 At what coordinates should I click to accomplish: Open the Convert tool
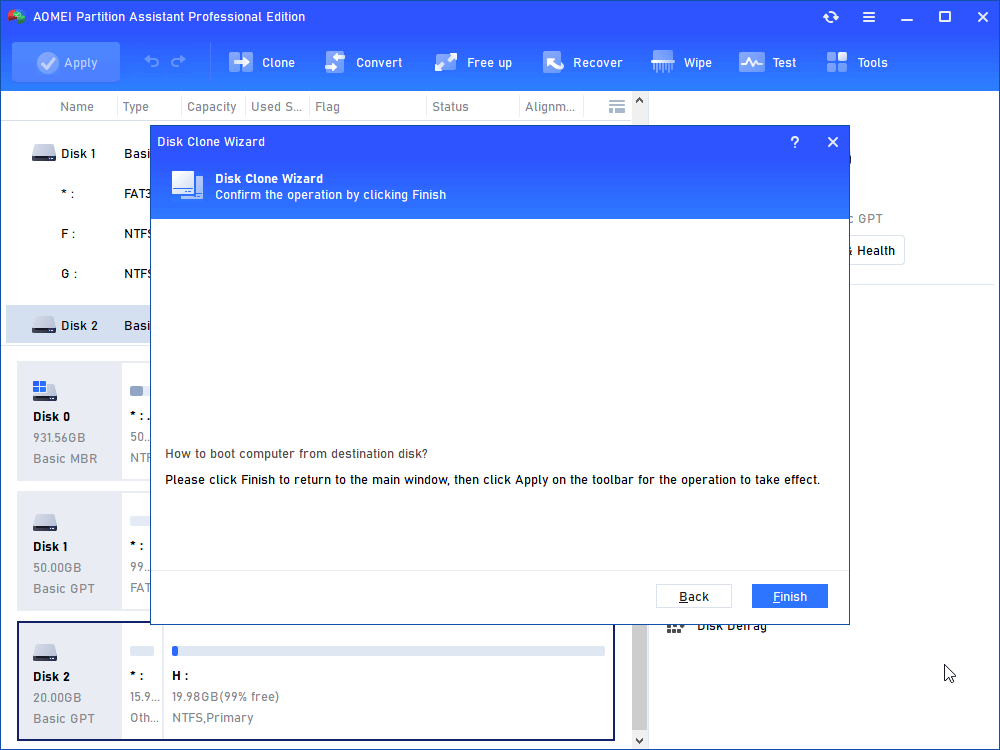click(x=363, y=62)
